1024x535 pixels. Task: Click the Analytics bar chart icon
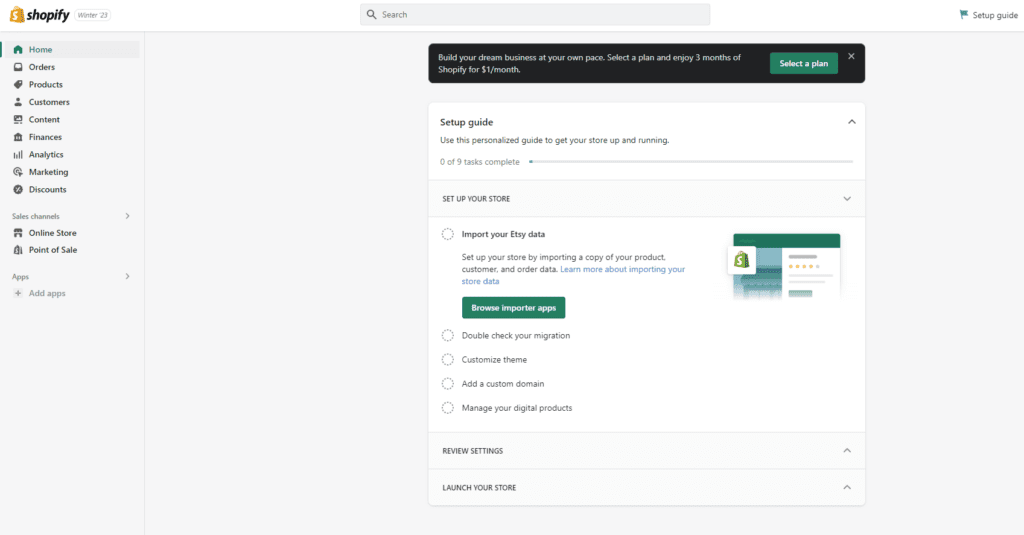click(x=18, y=155)
